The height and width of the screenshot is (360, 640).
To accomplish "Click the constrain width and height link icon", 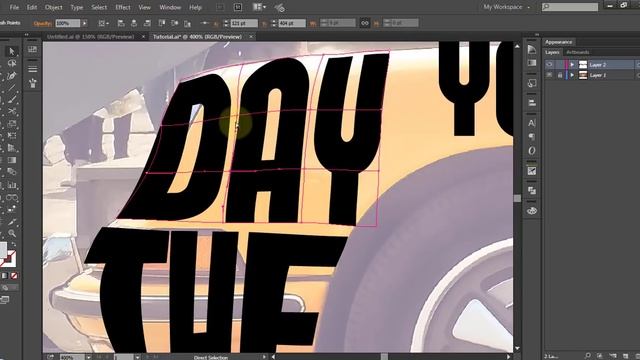I will click(x=364, y=23).
